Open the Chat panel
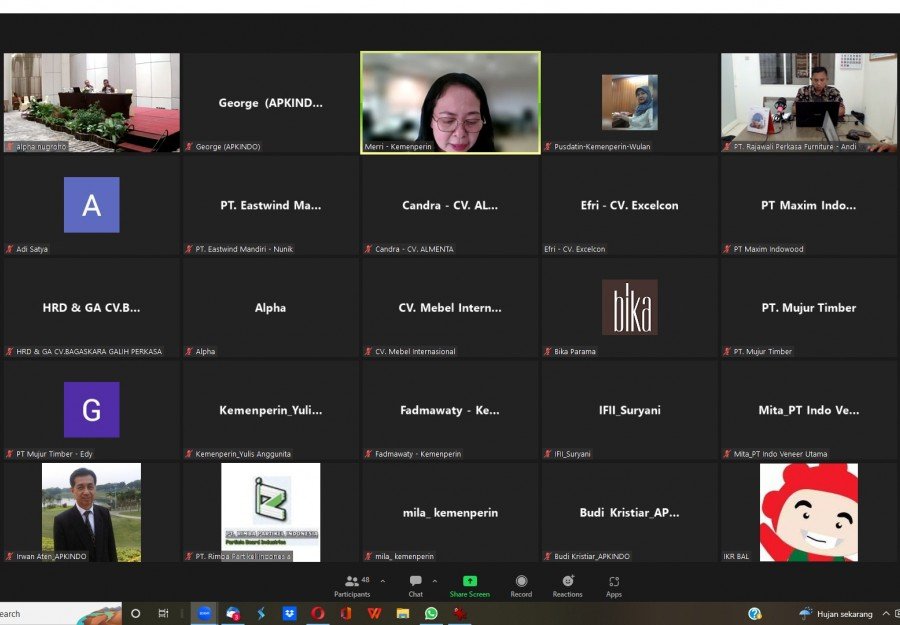The width and height of the screenshot is (900, 625). [416, 586]
